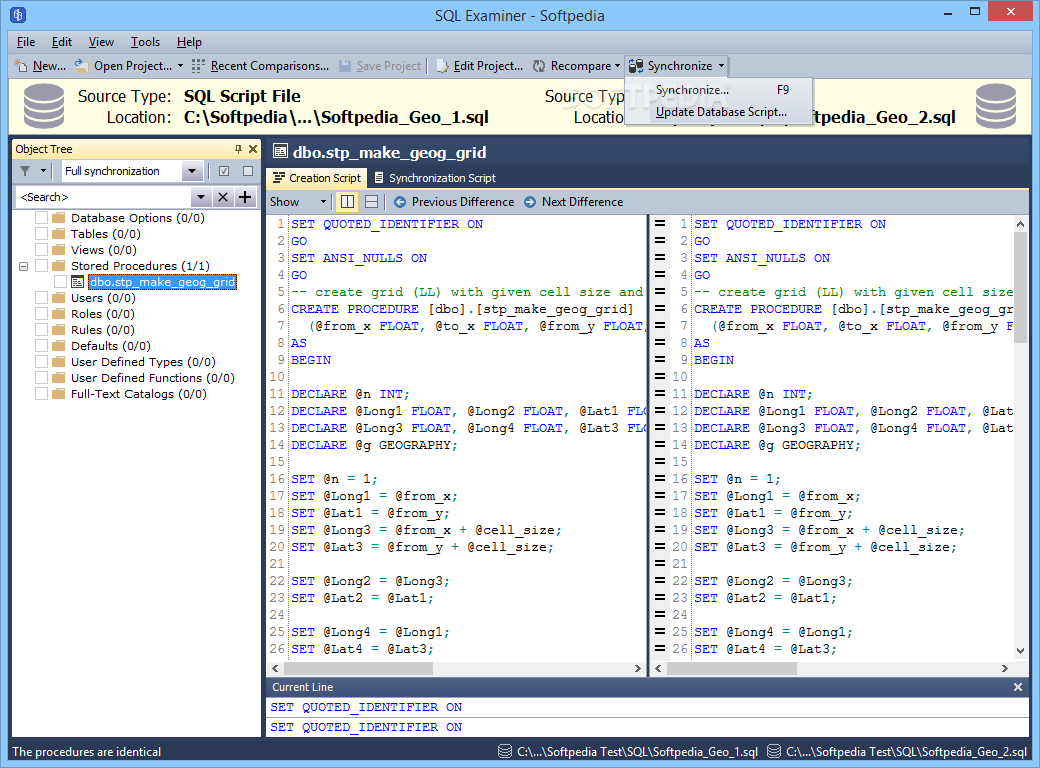Toggle the User Defined Functions checkbox
This screenshot has height=768, width=1040.
pyautogui.click(x=42, y=377)
